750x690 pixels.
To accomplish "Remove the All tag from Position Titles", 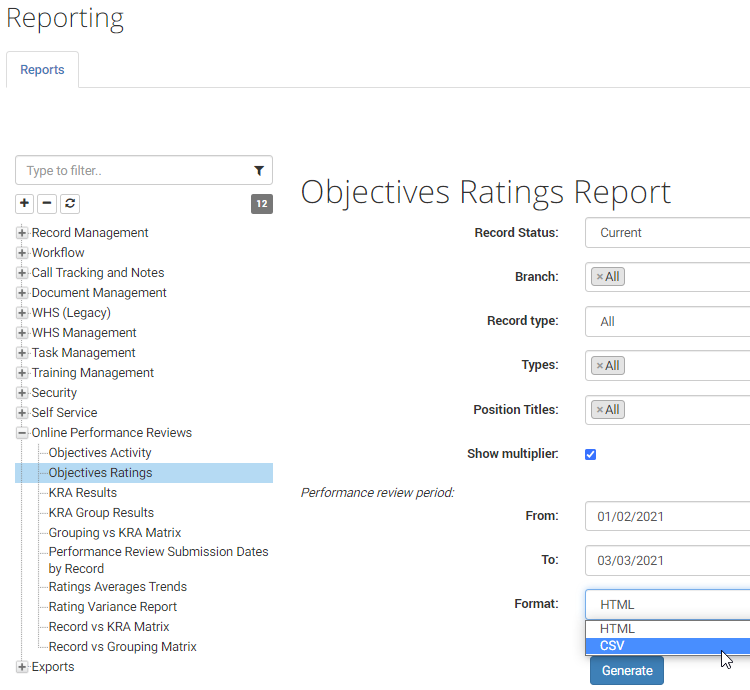I will click(x=599, y=410).
